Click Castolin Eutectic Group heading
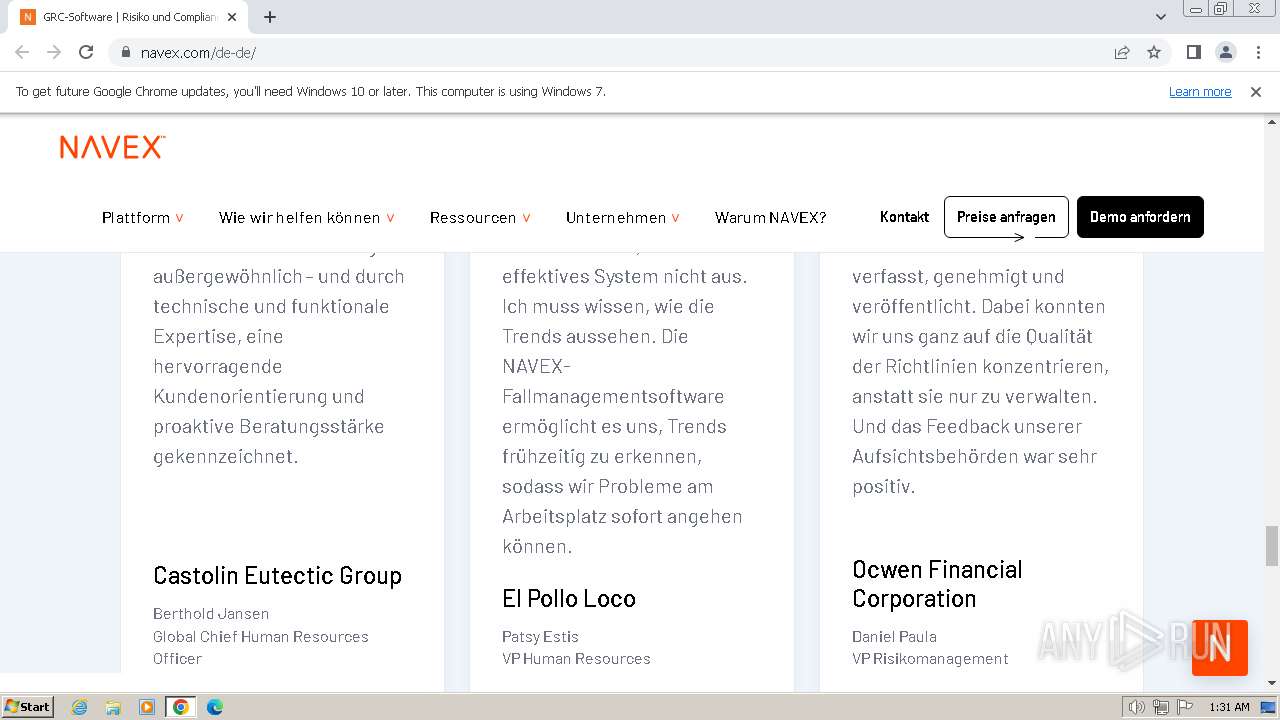 (x=277, y=576)
